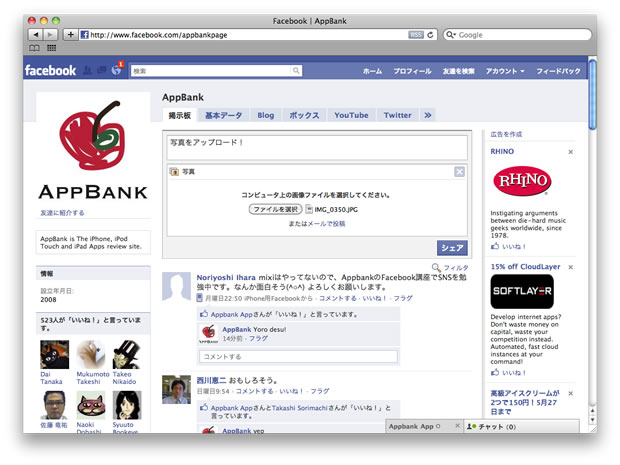
Task: Open the チャット (0) chat bar
Action: pyautogui.click(x=521, y=427)
